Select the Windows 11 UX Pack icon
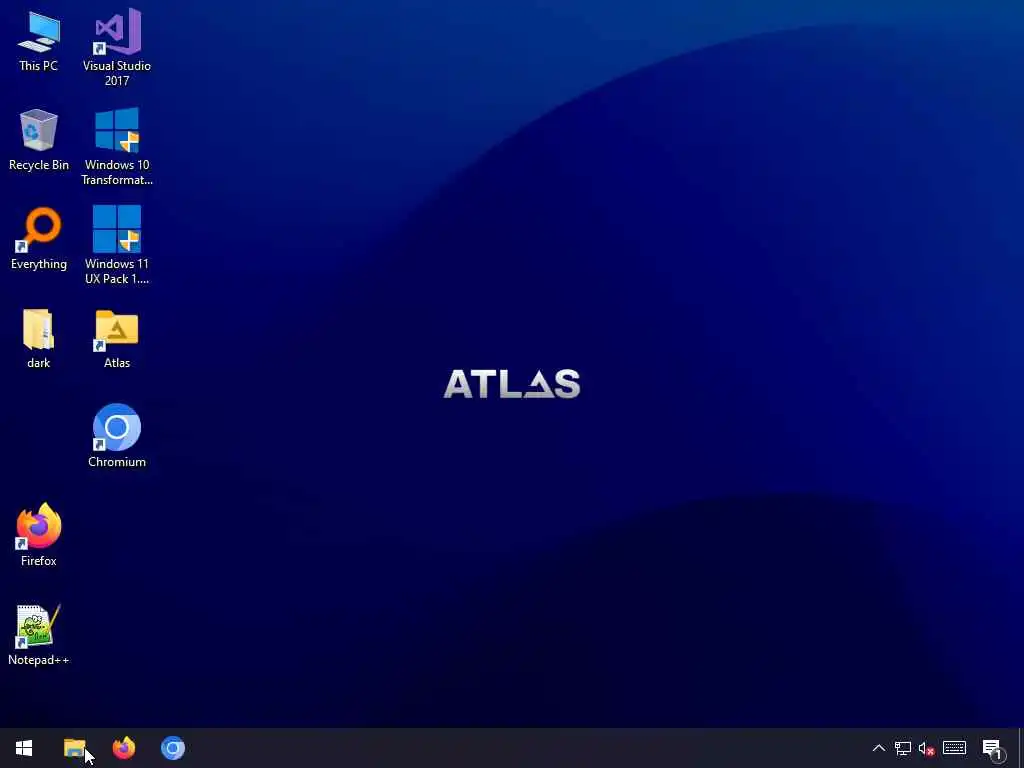The image size is (1024, 768). click(117, 246)
